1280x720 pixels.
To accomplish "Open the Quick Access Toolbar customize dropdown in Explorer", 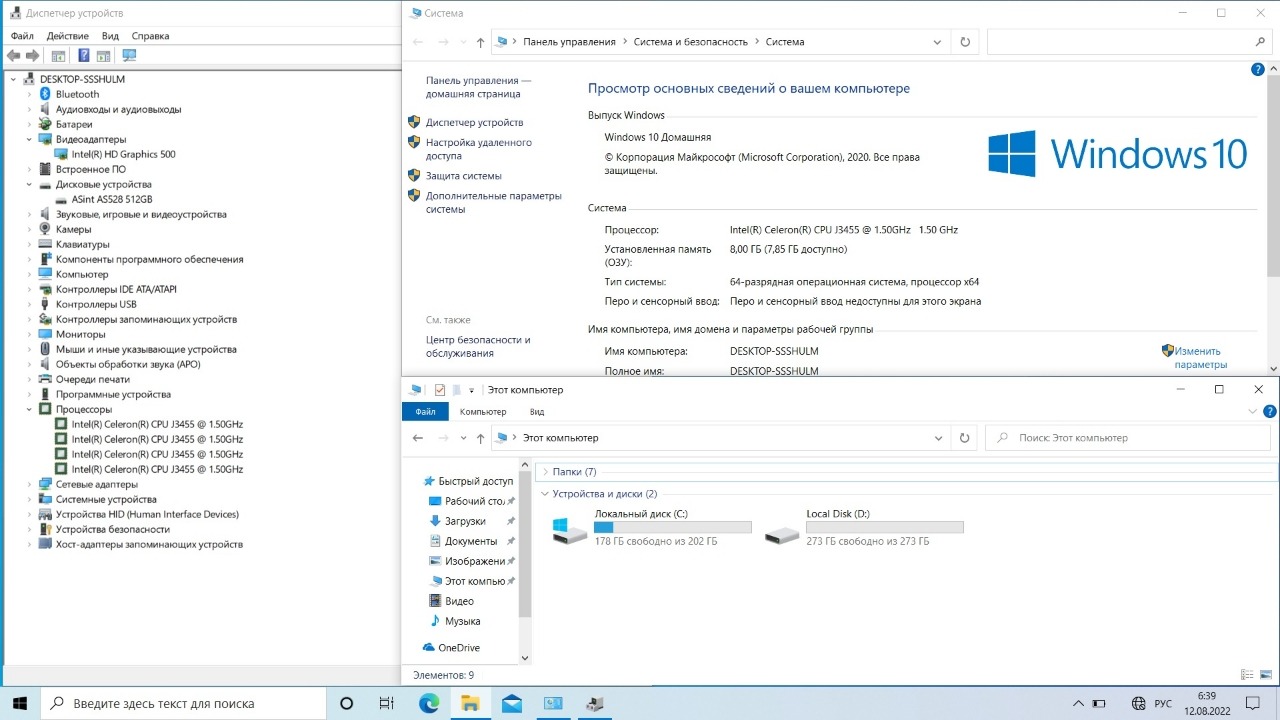I will coord(471,389).
